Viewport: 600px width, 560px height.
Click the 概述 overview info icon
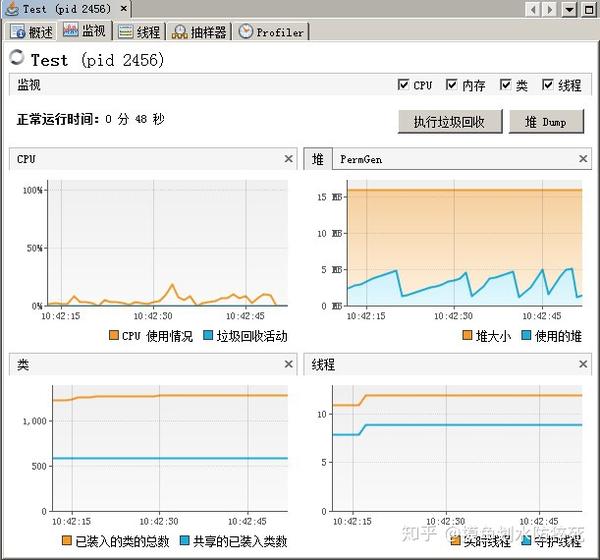[x=18, y=32]
